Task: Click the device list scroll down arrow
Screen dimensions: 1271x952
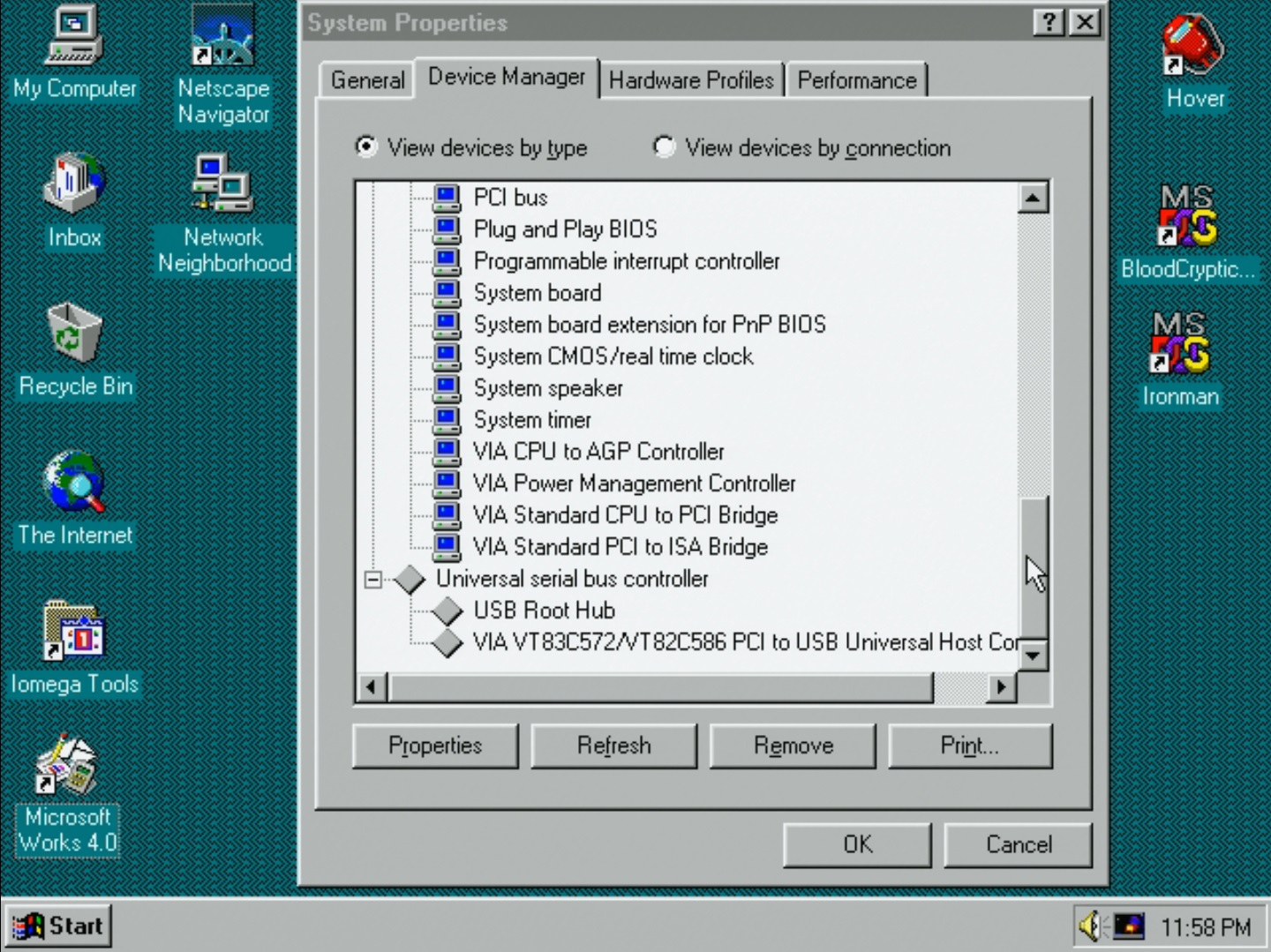Action: (x=1033, y=656)
